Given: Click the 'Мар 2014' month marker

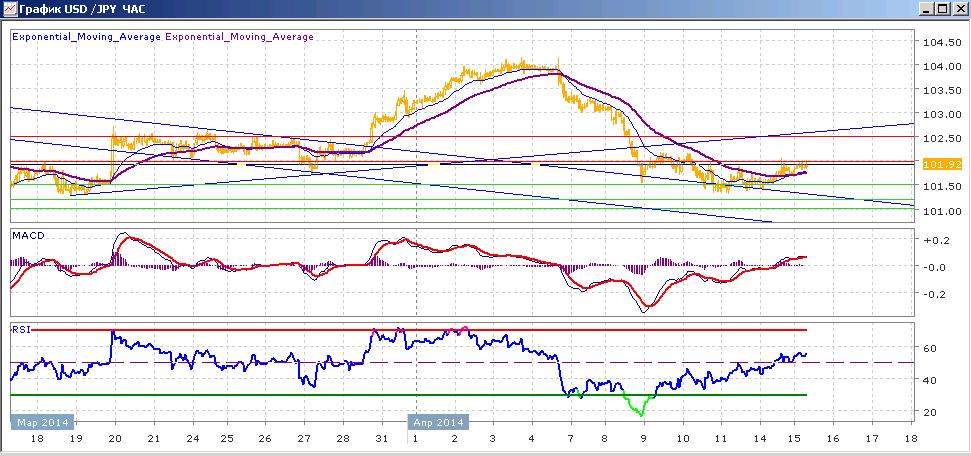Looking at the screenshot, I should (x=43, y=422).
